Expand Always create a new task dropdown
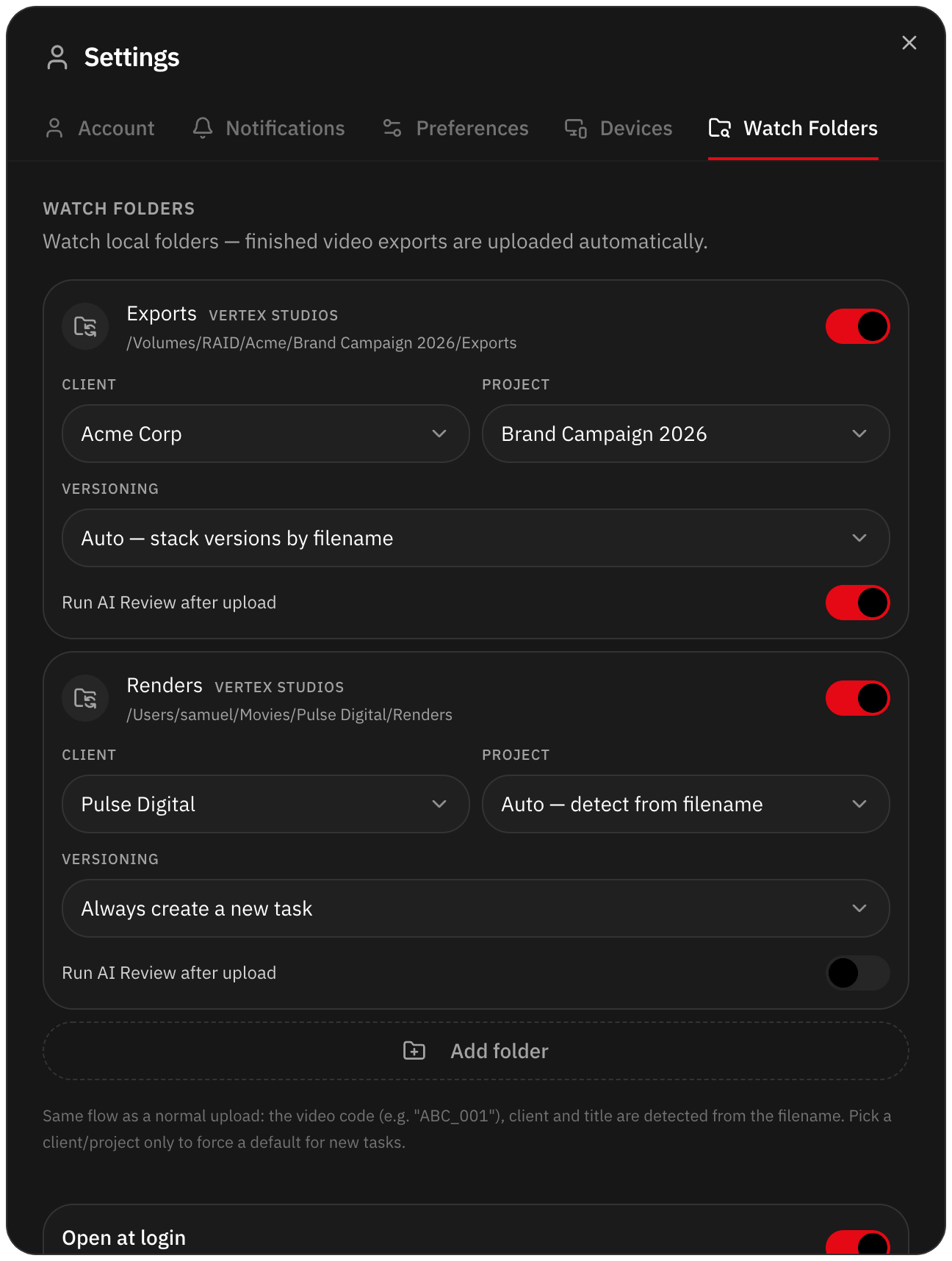The width and height of the screenshot is (952, 1261). [x=476, y=908]
